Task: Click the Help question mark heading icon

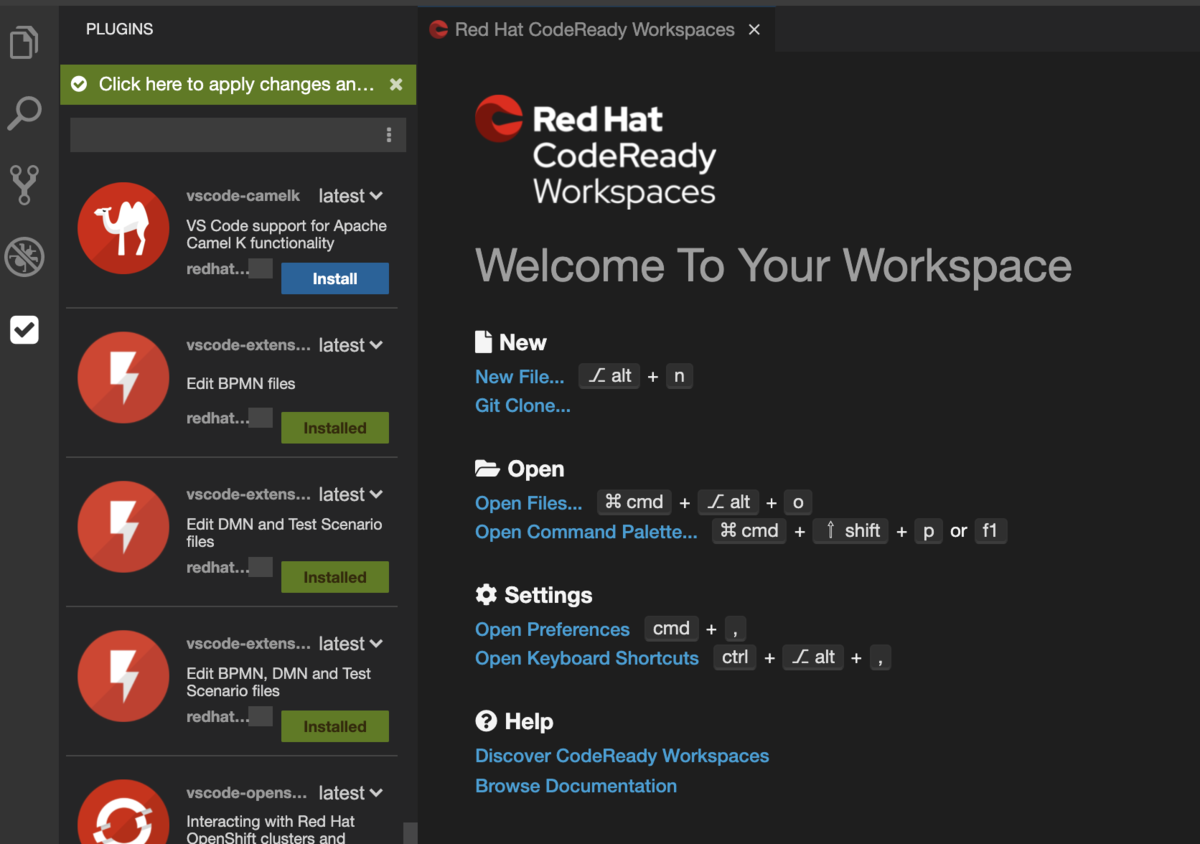Action: tap(486, 721)
